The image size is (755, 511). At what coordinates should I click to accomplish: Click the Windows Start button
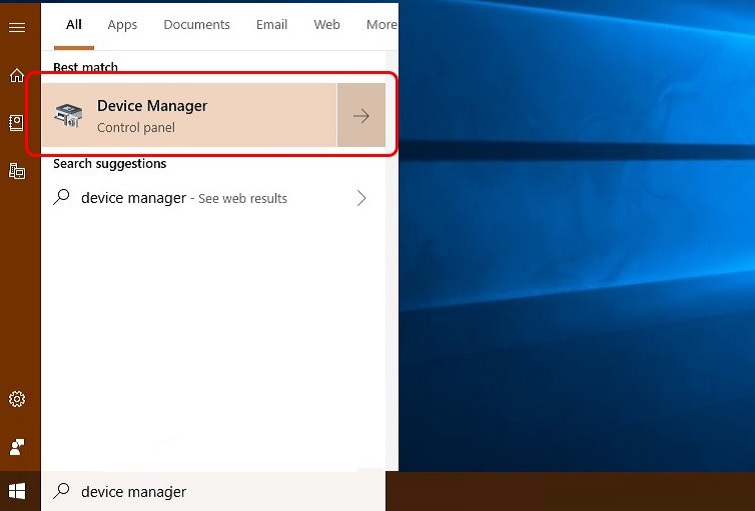(17, 491)
